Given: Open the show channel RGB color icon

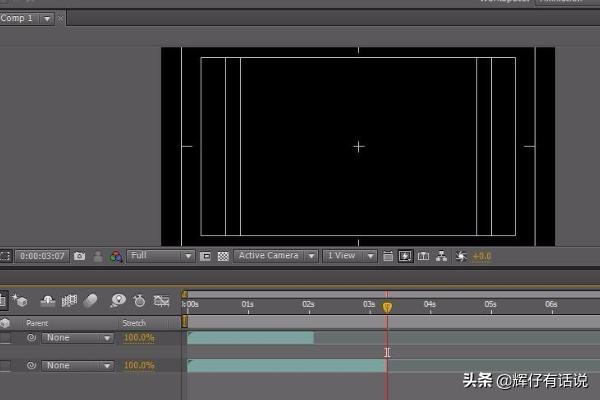Looking at the screenshot, I should tap(116, 256).
